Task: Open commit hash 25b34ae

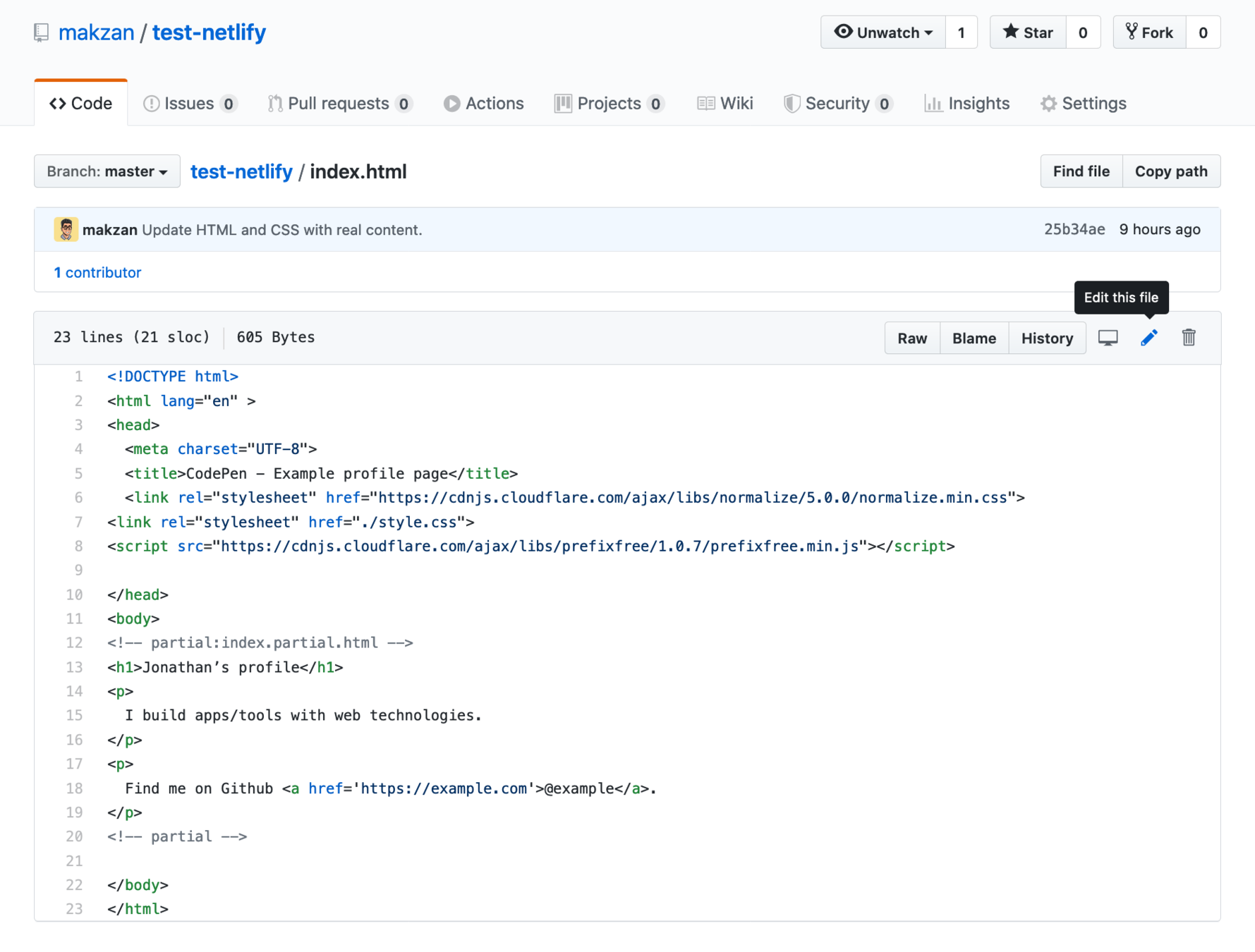Action: (x=1074, y=229)
